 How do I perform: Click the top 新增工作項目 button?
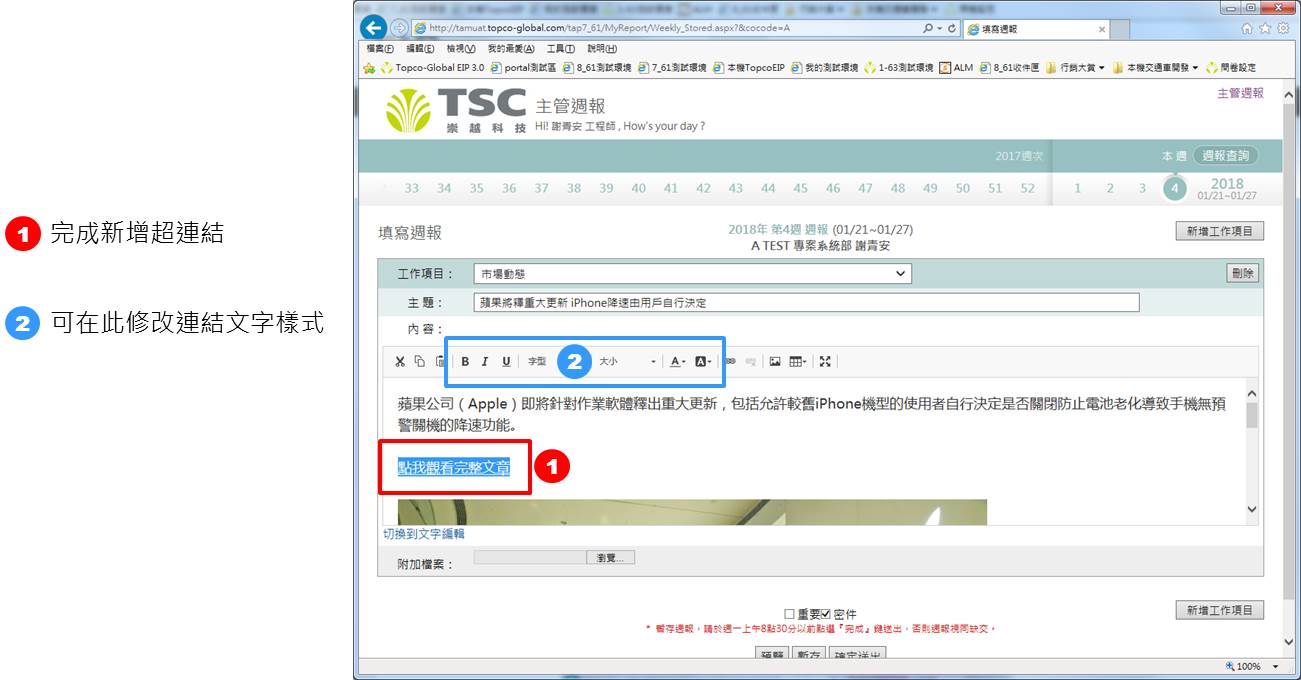(1220, 232)
